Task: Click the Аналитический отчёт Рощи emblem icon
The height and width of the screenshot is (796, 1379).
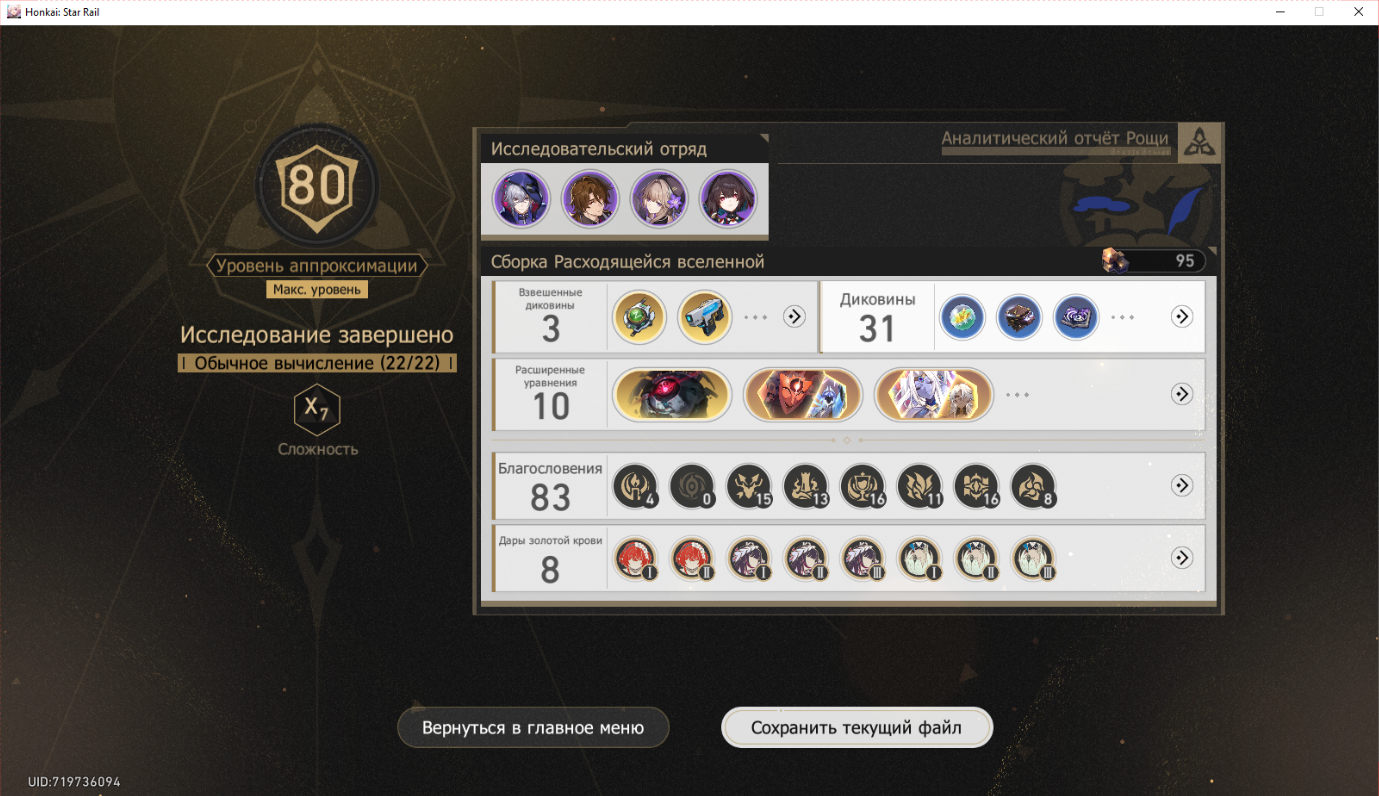Action: (1199, 144)
